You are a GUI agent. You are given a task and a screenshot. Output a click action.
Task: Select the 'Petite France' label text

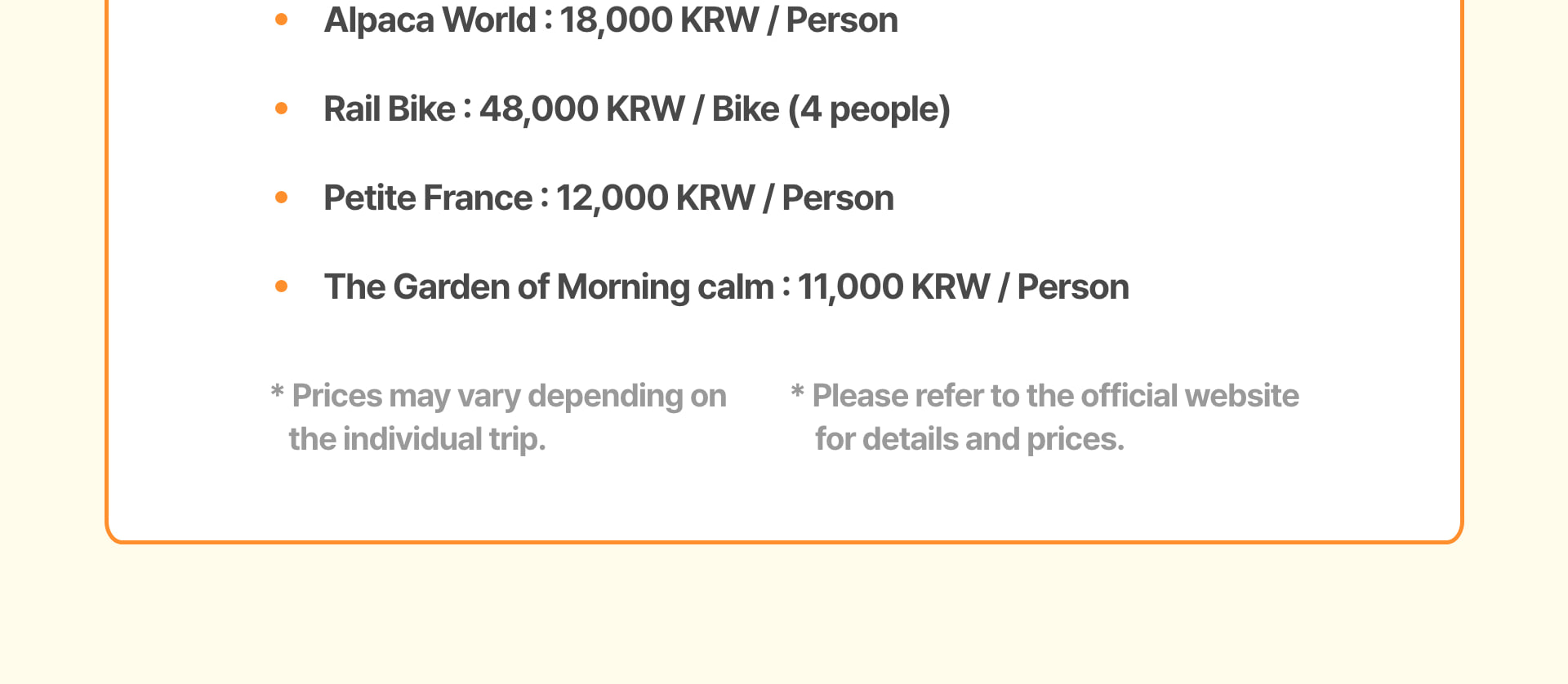428,198
